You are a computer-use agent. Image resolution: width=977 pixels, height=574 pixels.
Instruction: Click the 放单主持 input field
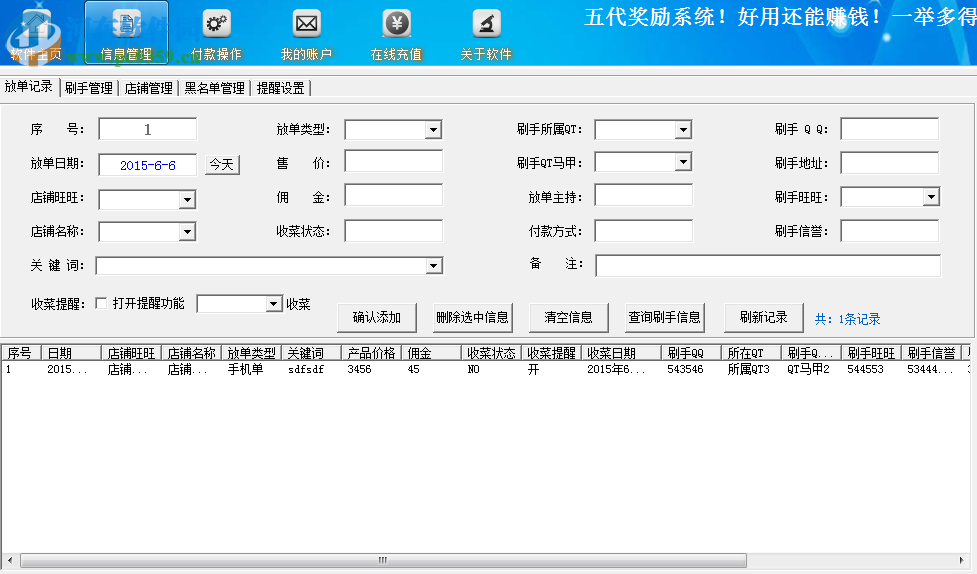pyautogui.click(x=643, y=195)
